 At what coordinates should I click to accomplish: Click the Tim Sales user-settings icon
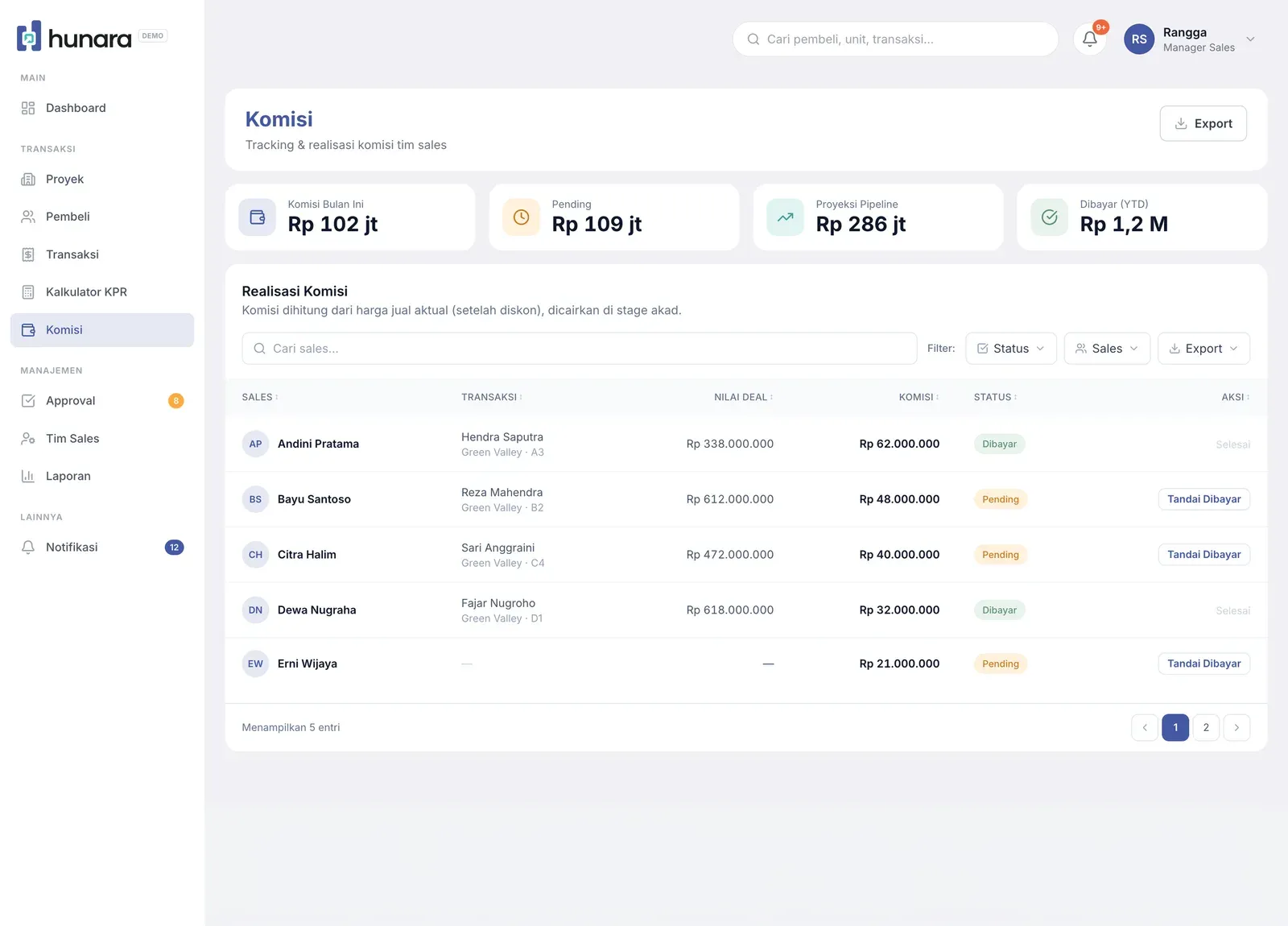(x=28, y=439)
